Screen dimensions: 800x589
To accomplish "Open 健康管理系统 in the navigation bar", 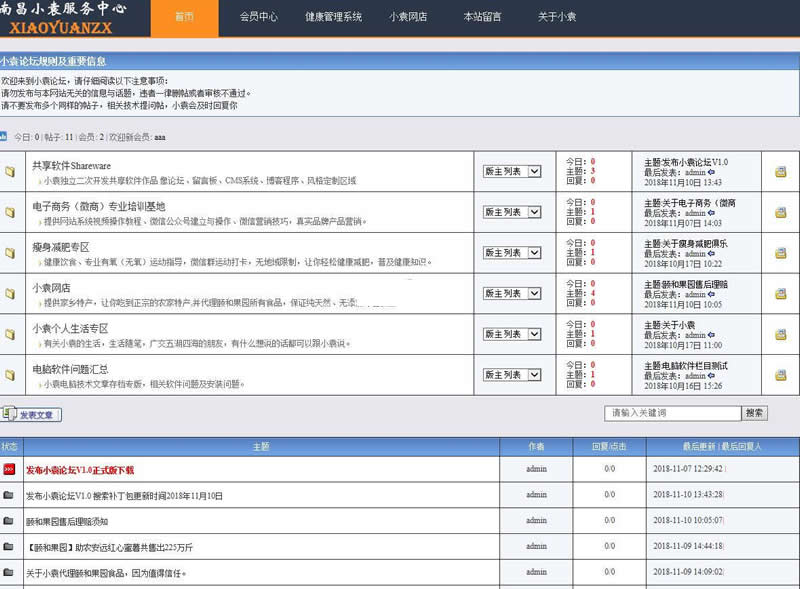I will click(333, 17).
